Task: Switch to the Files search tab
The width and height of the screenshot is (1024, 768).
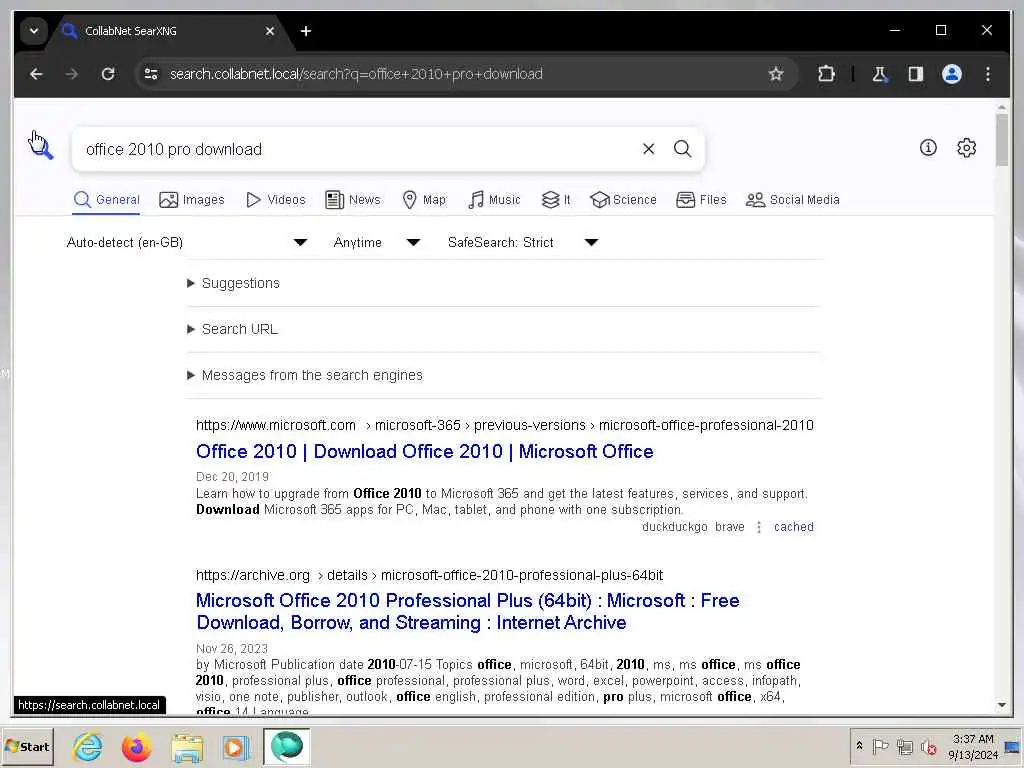Action: point(701,200)
